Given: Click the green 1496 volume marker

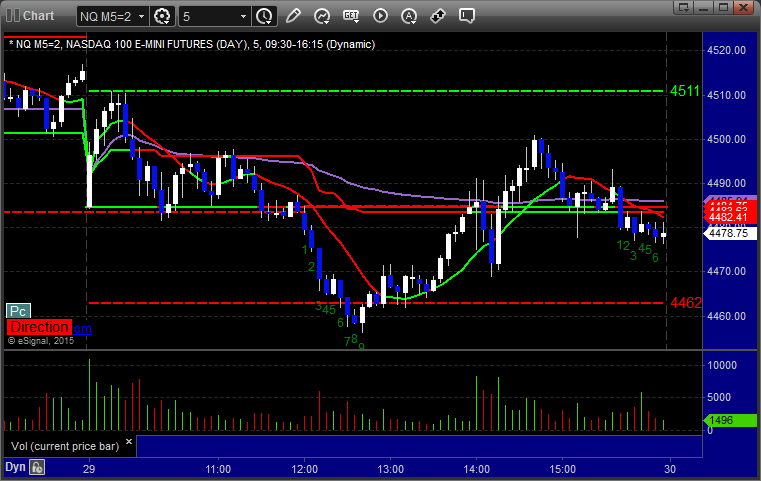Looking at the screenshot, I should (x=729, y=420).
